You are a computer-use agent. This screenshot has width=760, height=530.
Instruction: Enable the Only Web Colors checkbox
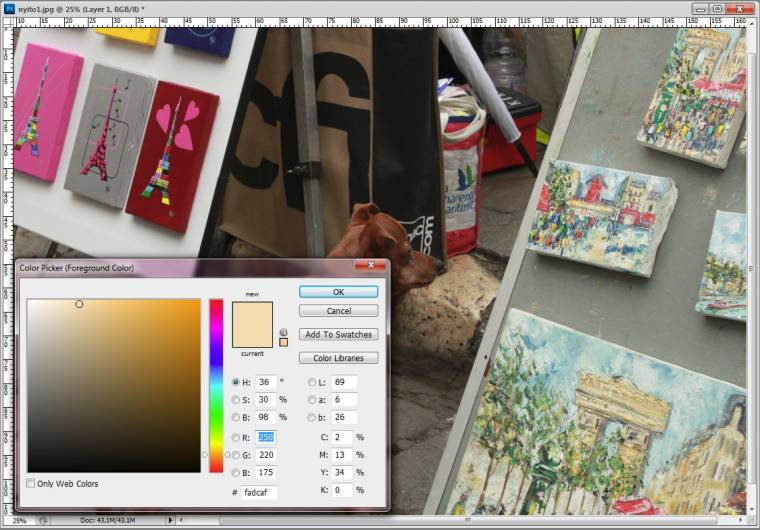point(31,483)
